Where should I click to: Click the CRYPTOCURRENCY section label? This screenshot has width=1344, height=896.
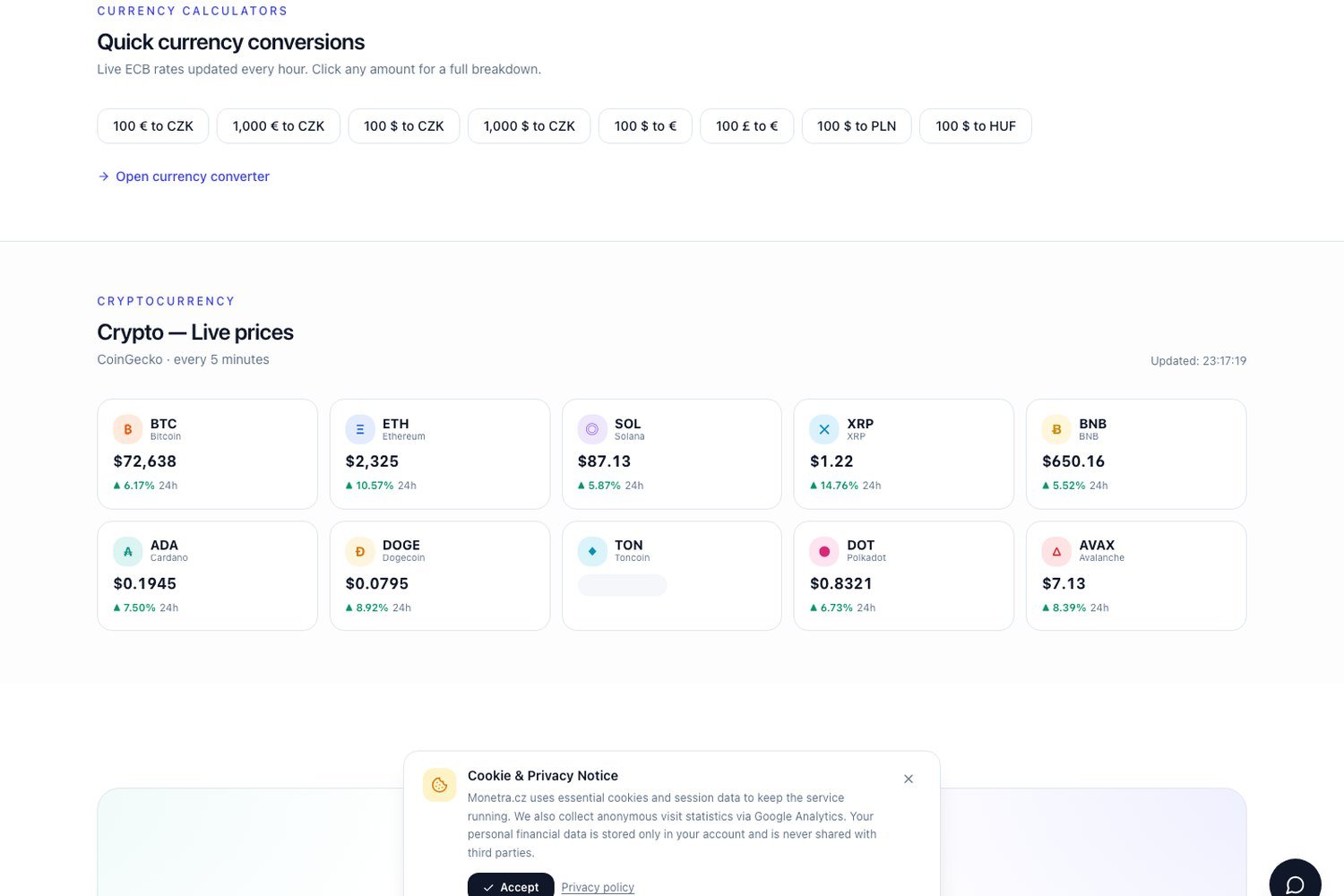pyautogui.click(x=166, y=301)
